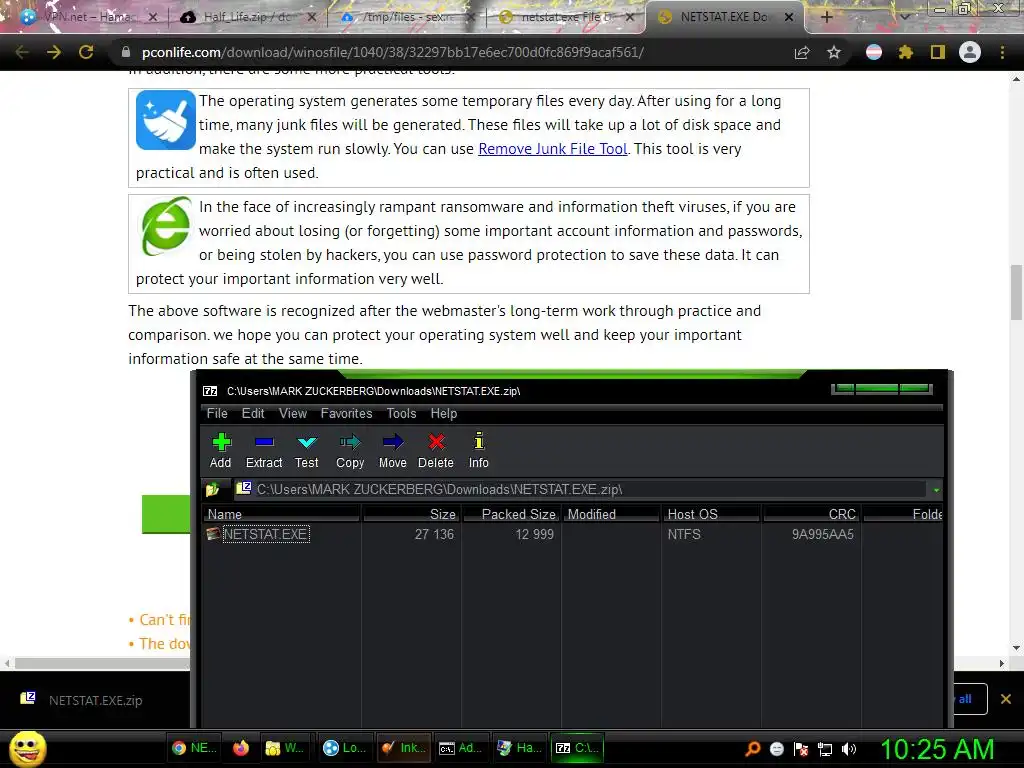
Task: Sort by the Host OS column header
Action: point(711,515)
